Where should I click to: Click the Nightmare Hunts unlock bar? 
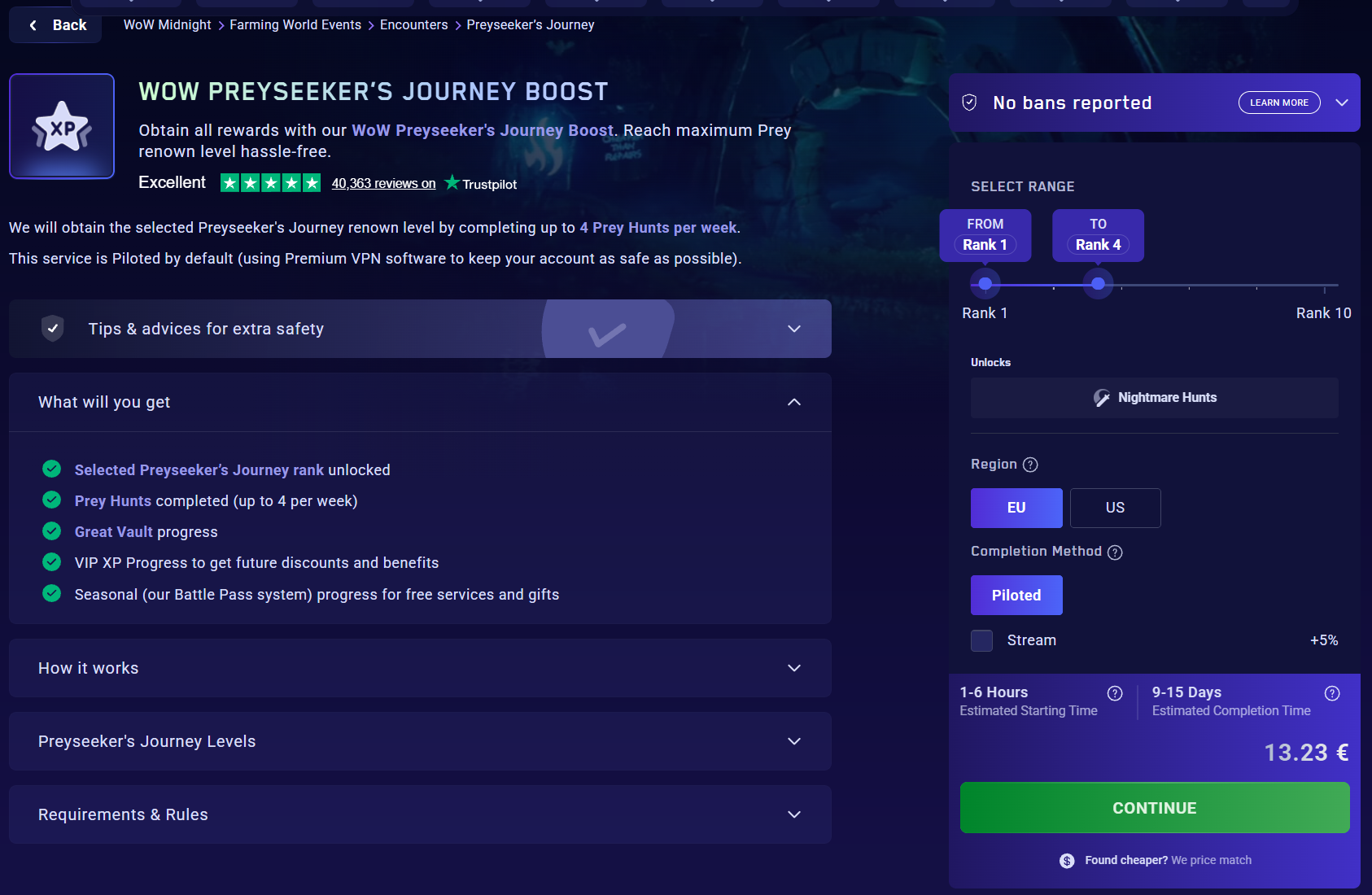tap(1155, 398)
